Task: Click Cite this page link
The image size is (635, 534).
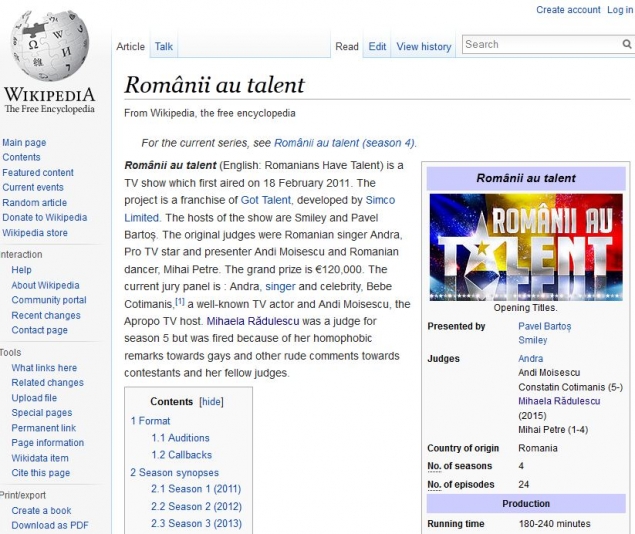Action: pos(40,473)
